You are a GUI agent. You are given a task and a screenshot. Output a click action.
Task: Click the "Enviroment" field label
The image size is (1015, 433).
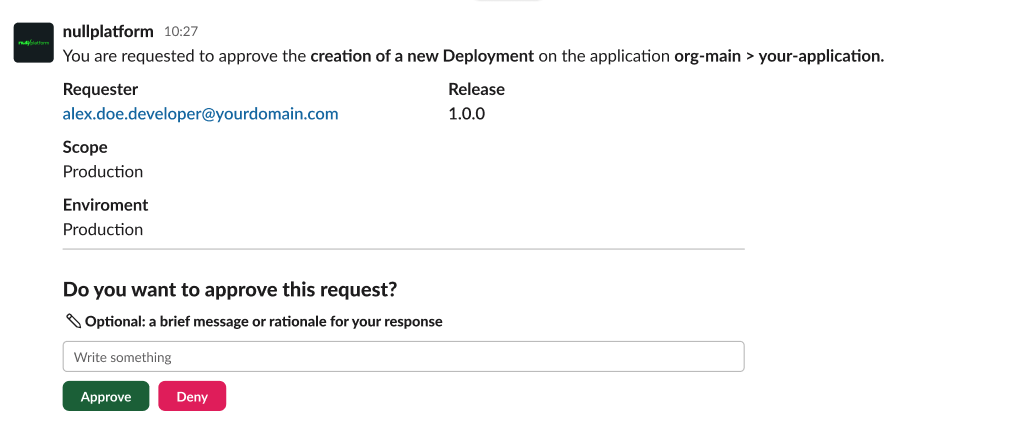pyautogui.click(x=106, y=205)
